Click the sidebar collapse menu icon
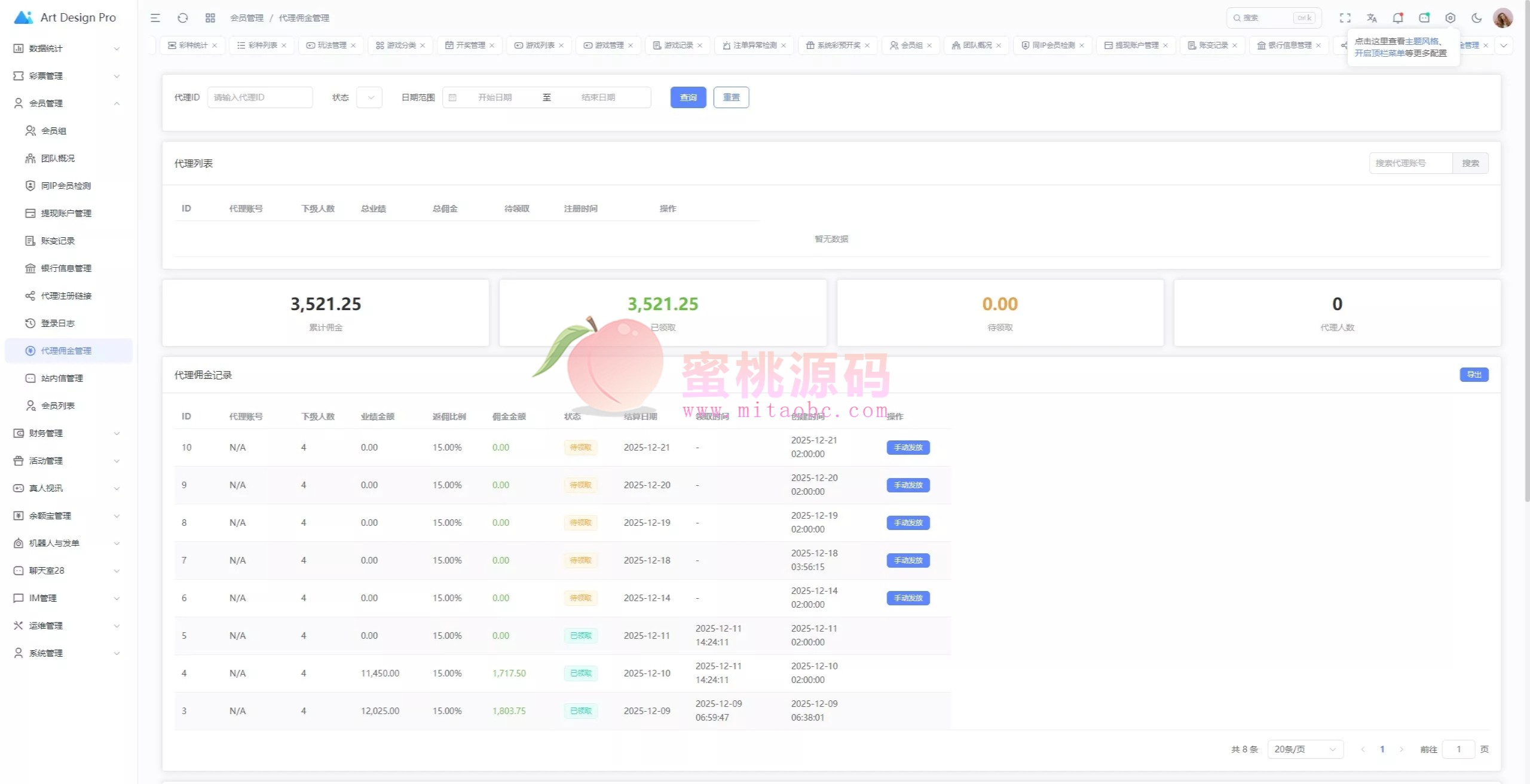 coord(155,18)
